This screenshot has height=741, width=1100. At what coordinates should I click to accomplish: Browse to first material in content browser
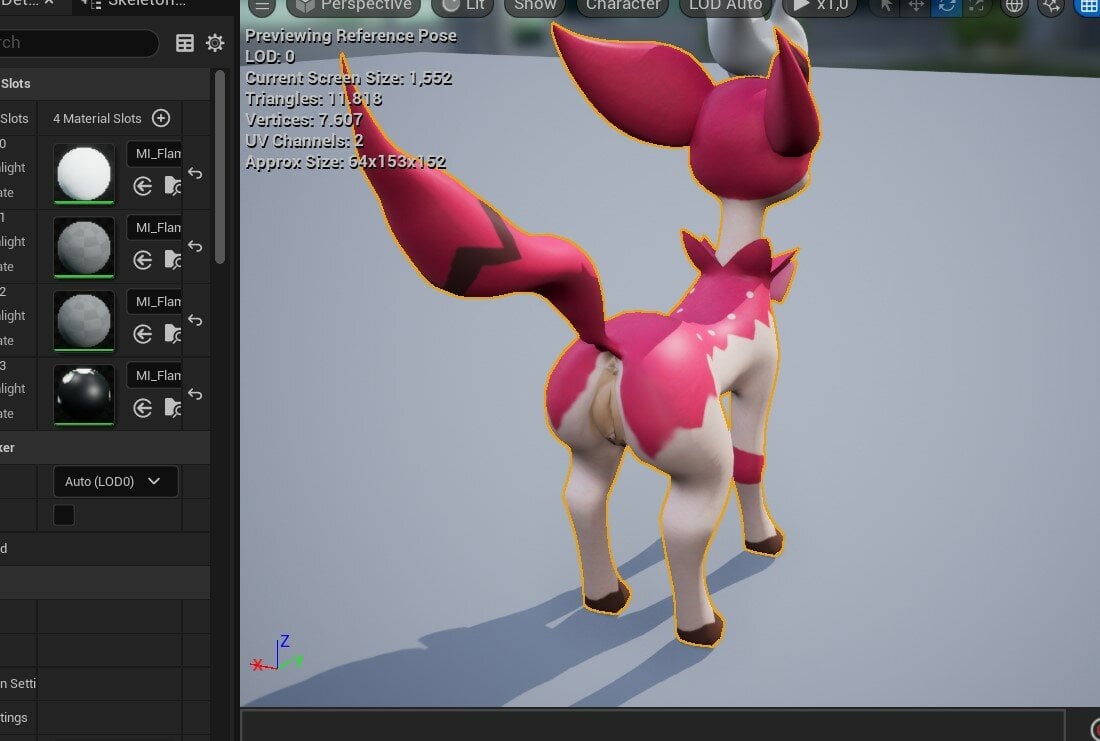tap(172, 186)
